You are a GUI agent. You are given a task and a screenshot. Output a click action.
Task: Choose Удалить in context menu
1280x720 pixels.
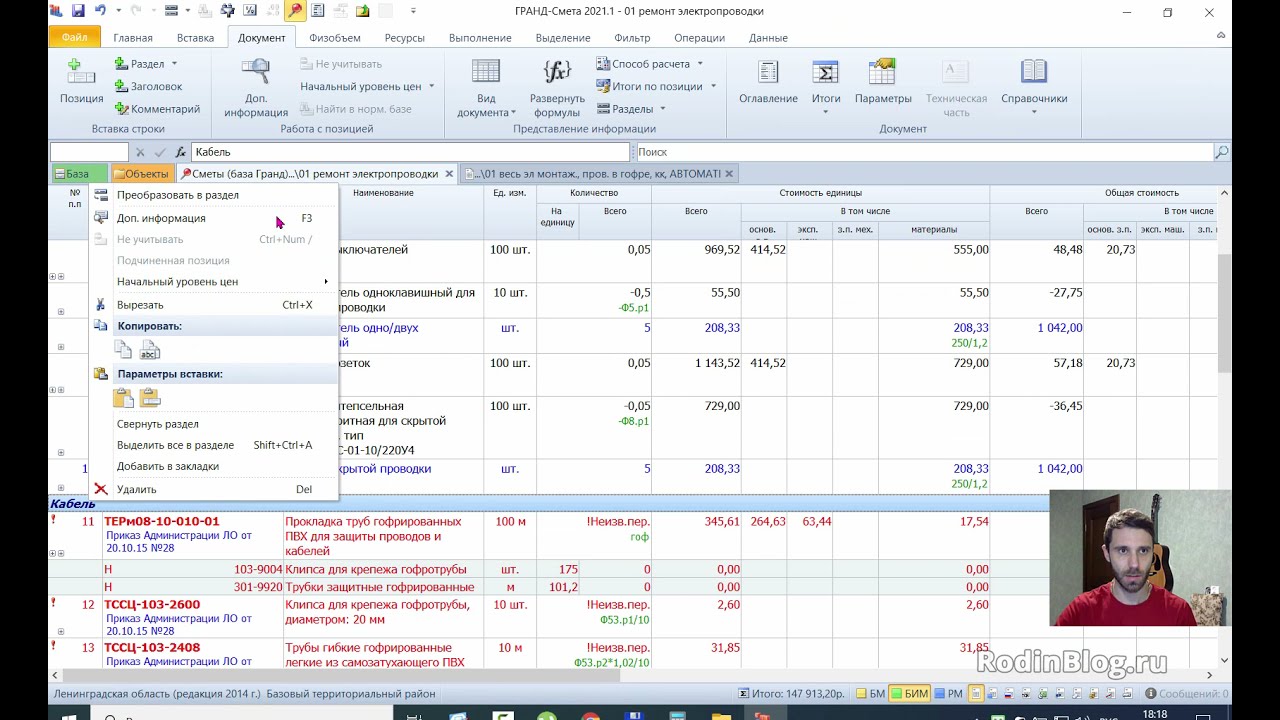214,489
